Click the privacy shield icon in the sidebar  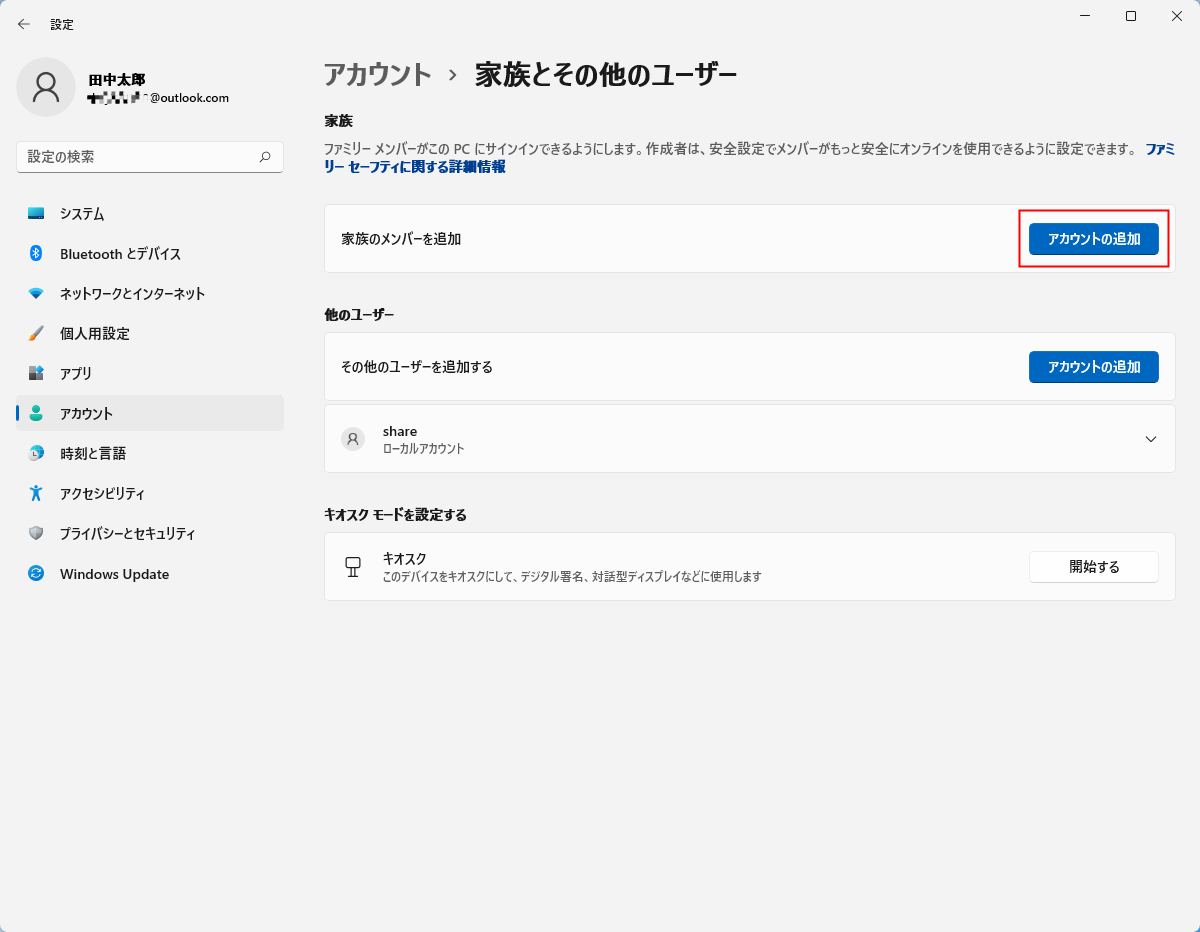[36, 533]
